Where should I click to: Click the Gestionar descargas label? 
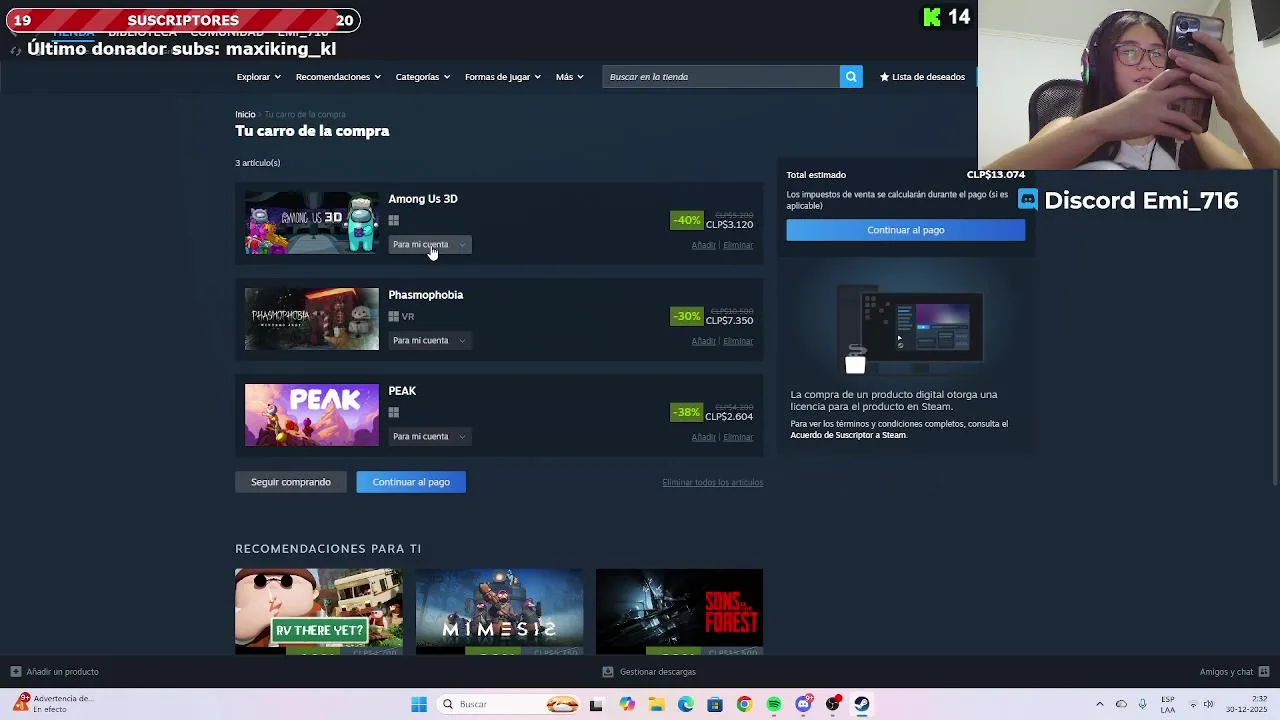pos(658,672)
